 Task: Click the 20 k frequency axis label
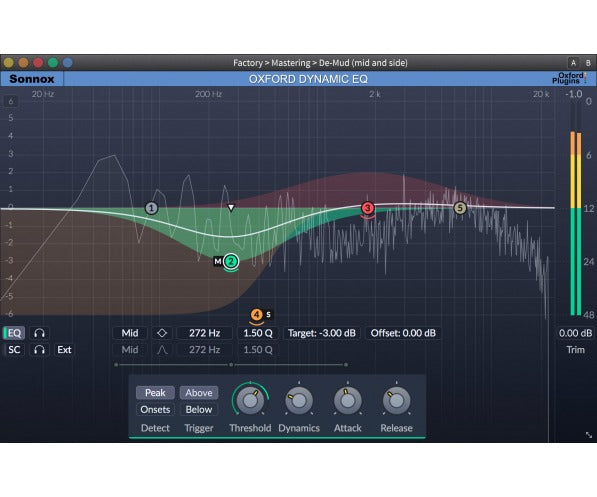pos(541,94)
